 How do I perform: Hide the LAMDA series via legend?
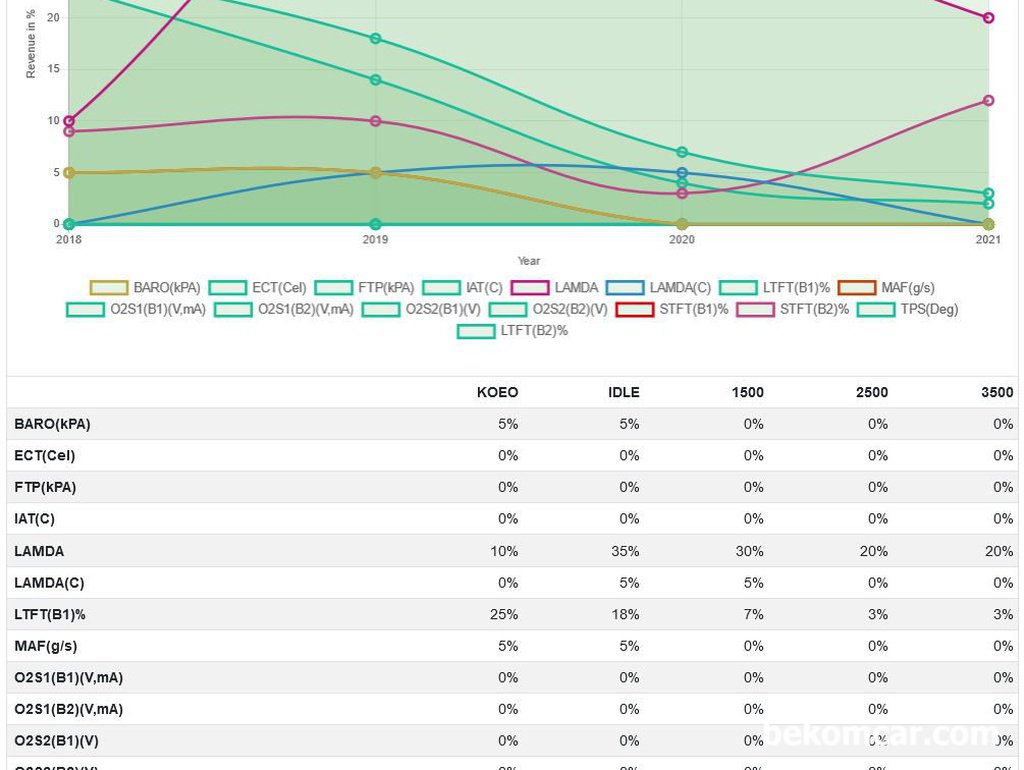coord(530,287)
